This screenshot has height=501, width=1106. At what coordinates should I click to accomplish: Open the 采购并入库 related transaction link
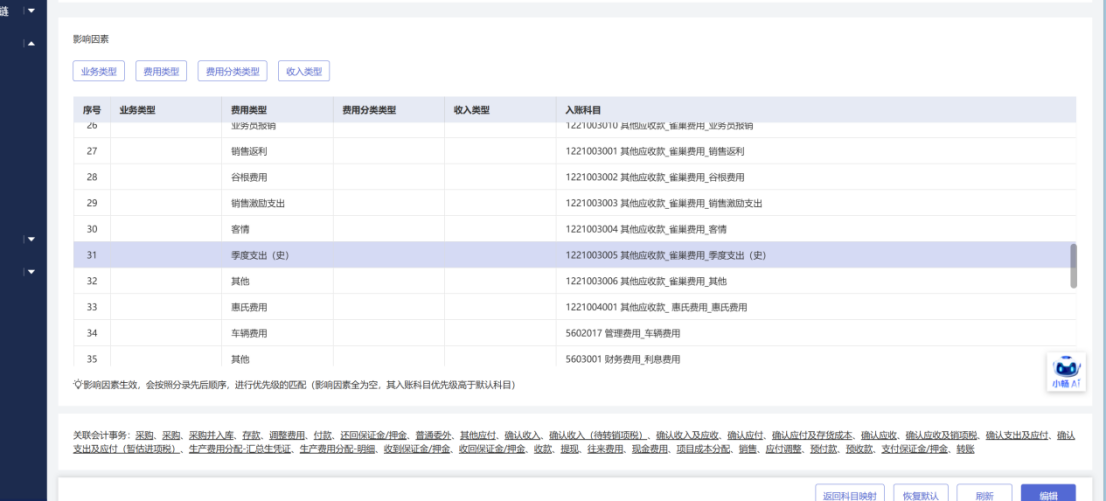tap(211, 435)
